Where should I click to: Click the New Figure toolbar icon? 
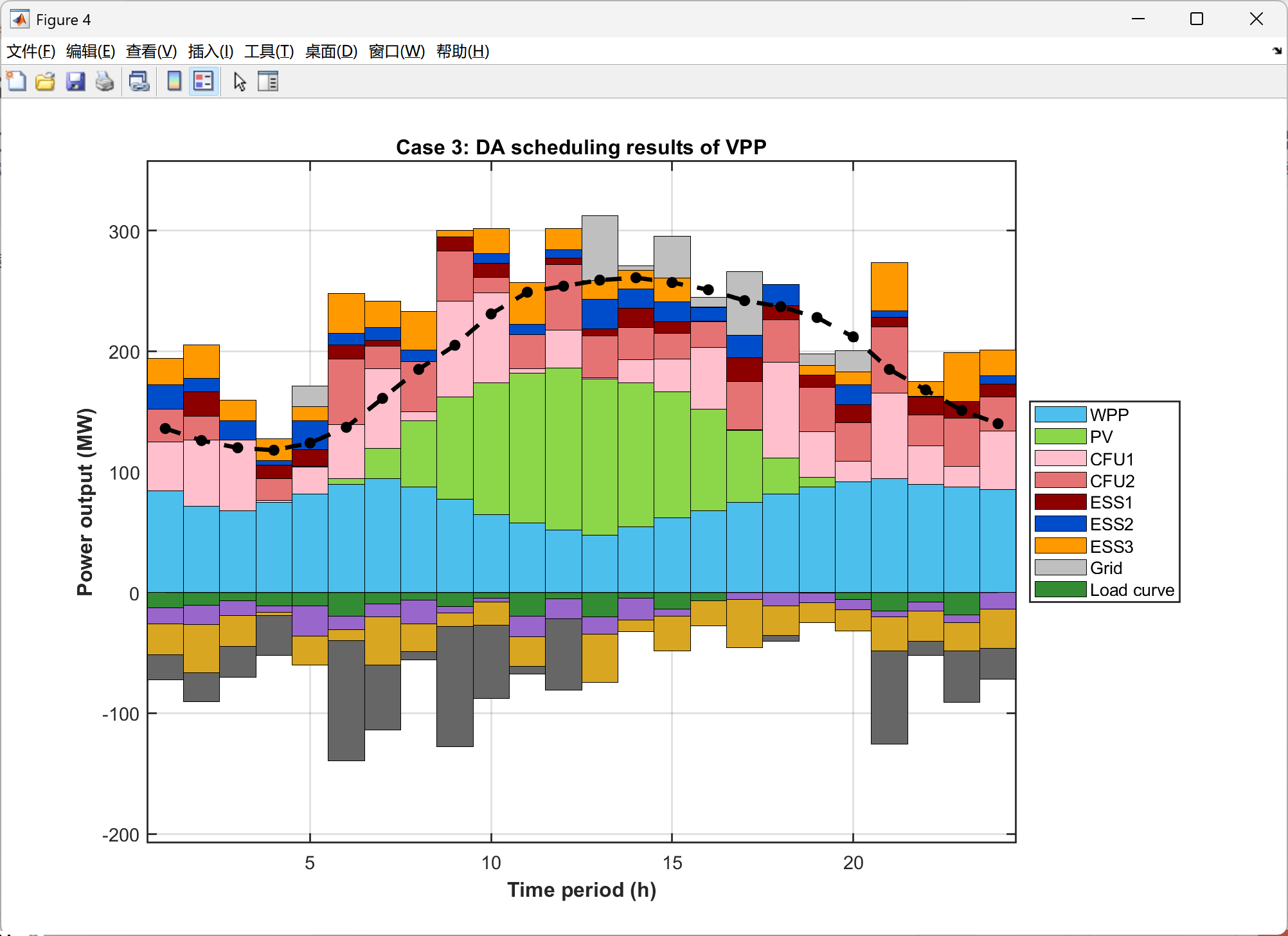coord(16,82)
